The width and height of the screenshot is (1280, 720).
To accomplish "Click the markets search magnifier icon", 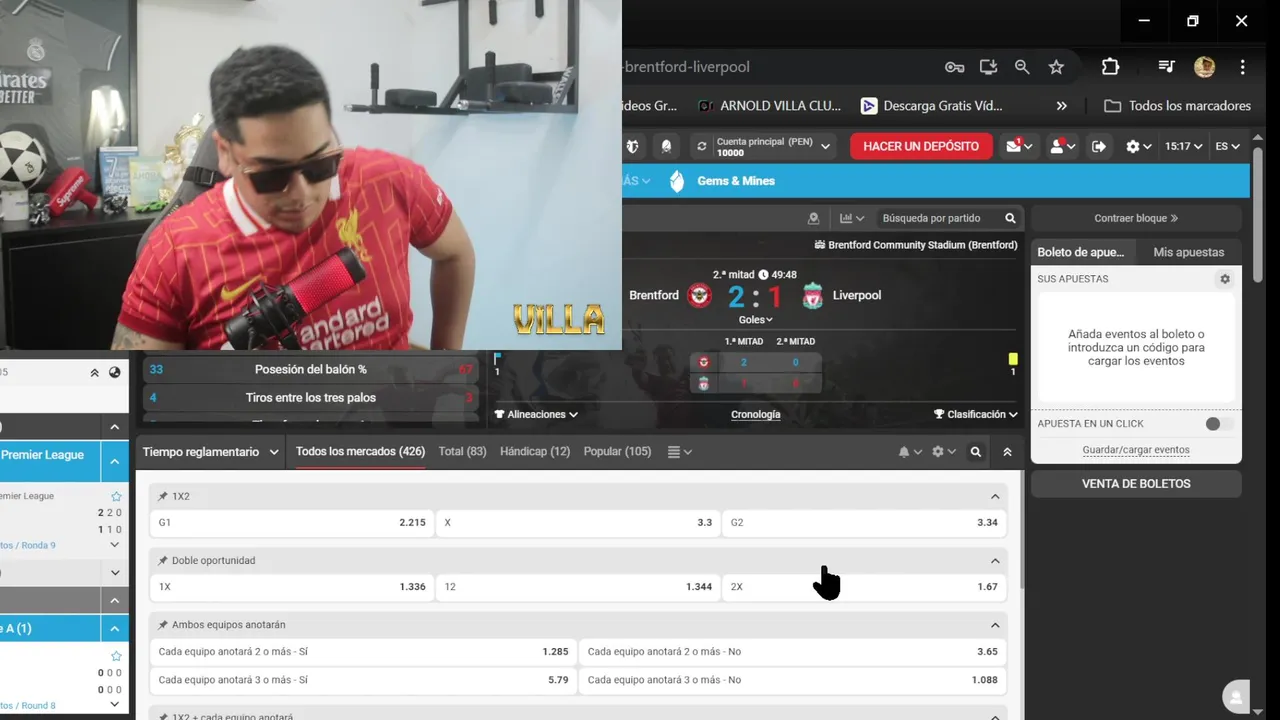I will tap(976, 452).
